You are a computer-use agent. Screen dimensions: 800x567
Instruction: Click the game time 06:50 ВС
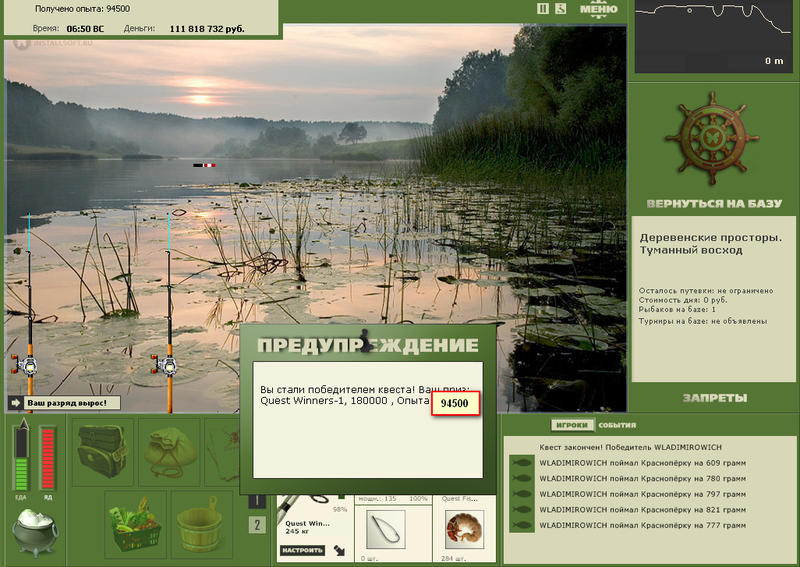tap(85, 29)
